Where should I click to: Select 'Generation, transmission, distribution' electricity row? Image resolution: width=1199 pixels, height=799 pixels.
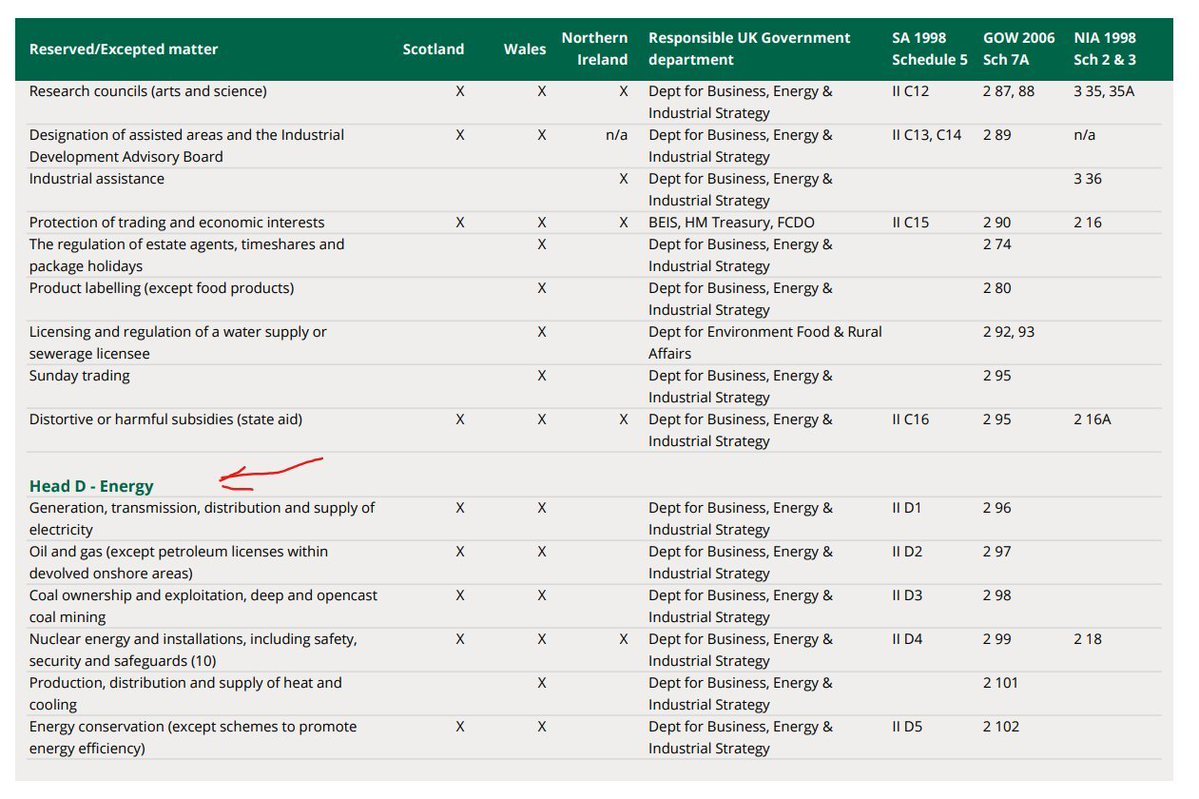pos(202,518)
